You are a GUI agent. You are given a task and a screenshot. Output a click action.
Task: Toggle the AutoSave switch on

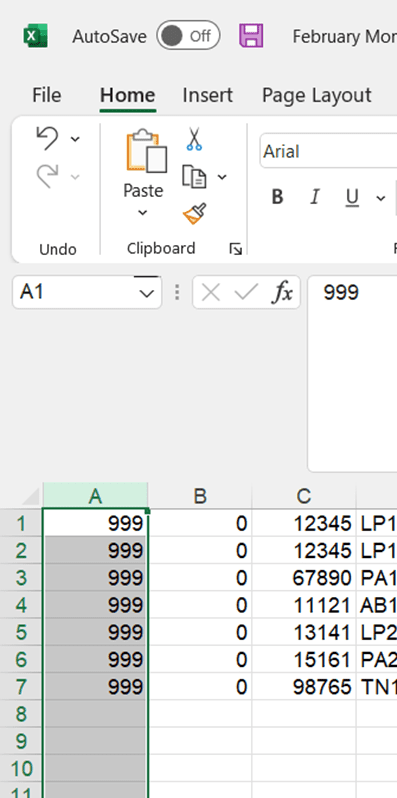coord(188,36)
